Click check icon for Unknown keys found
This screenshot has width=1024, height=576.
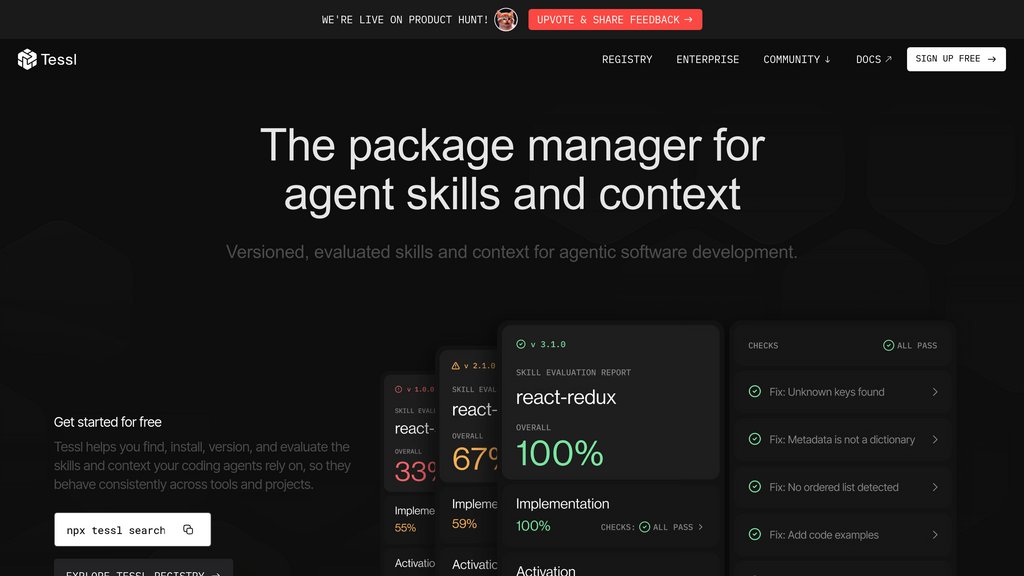755,392
